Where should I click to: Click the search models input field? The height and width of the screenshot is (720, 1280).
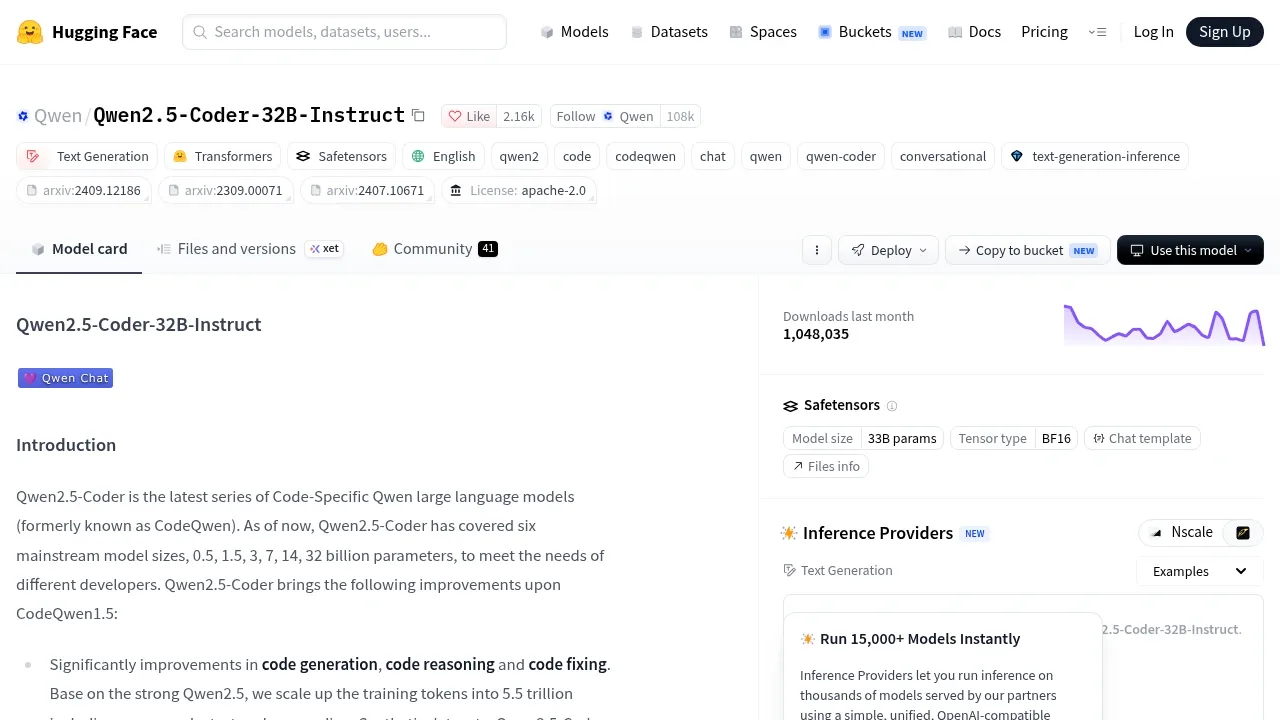pyautogui.click(x=344, y=32)
